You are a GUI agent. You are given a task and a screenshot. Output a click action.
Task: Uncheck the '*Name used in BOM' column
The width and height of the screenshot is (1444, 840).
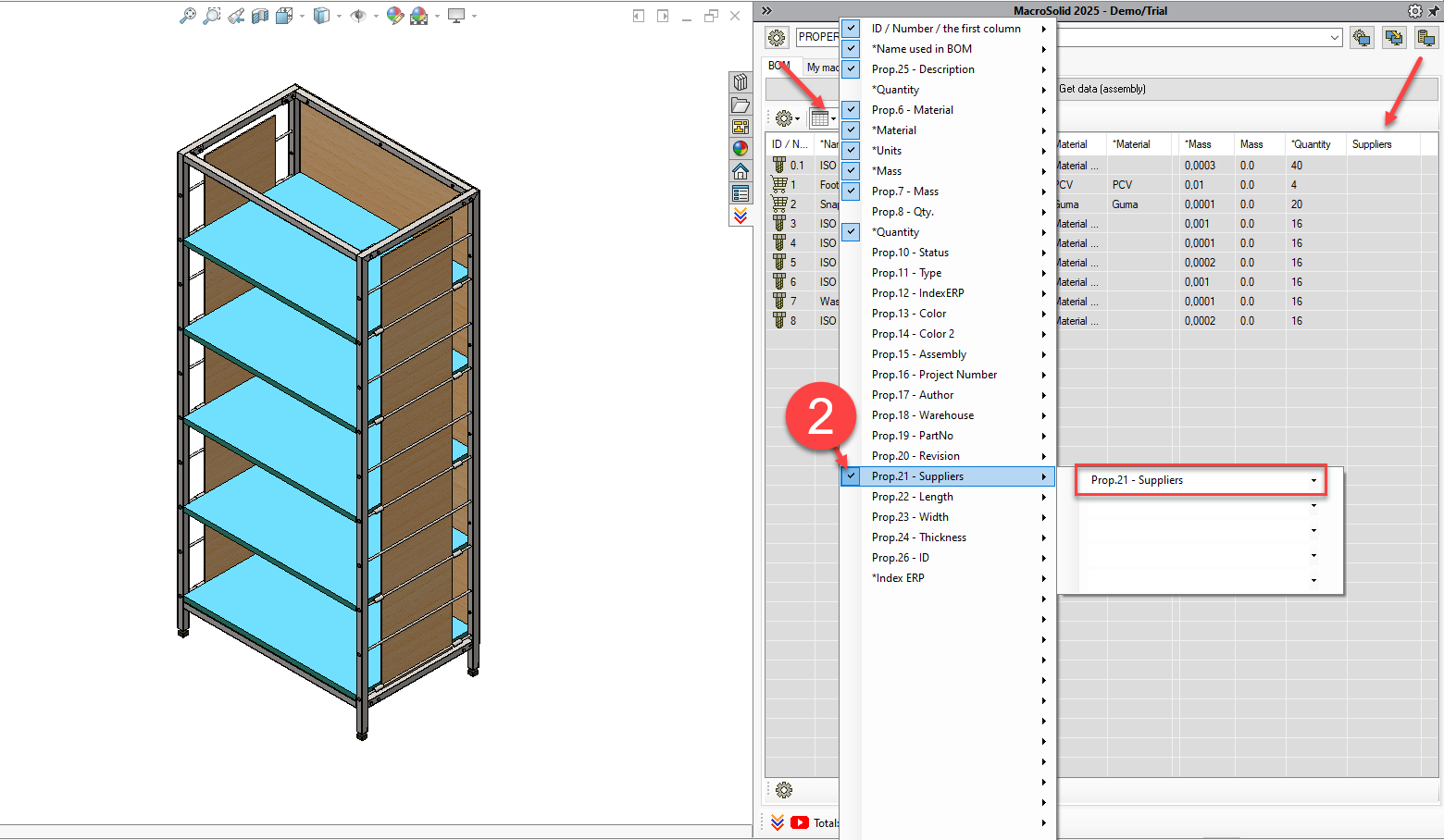coord(852,49)
